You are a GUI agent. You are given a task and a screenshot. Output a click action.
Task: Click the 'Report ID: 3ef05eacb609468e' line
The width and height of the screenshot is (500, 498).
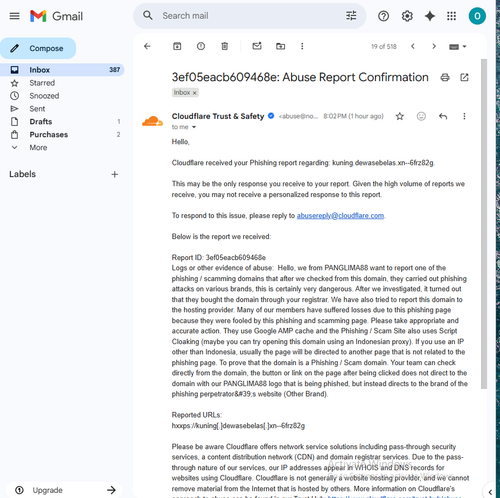click(x=219, y=257)
